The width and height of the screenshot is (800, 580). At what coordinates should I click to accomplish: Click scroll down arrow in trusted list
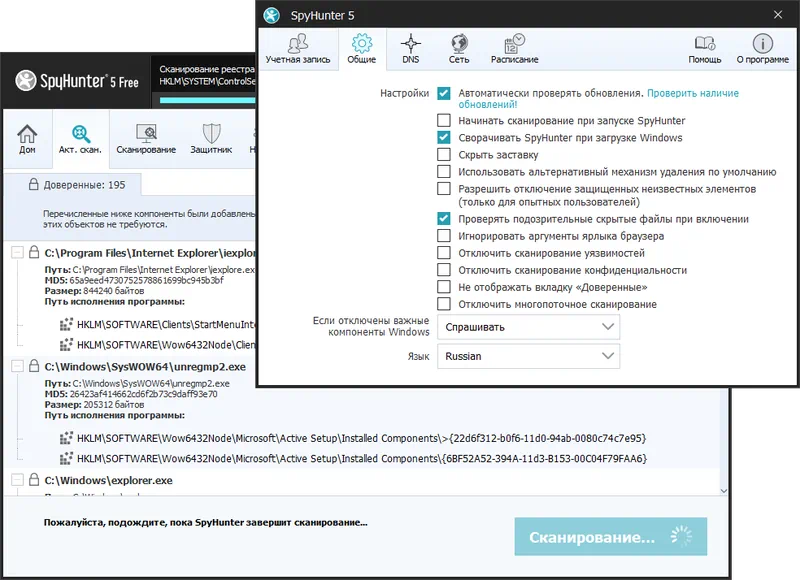[723, 491]
